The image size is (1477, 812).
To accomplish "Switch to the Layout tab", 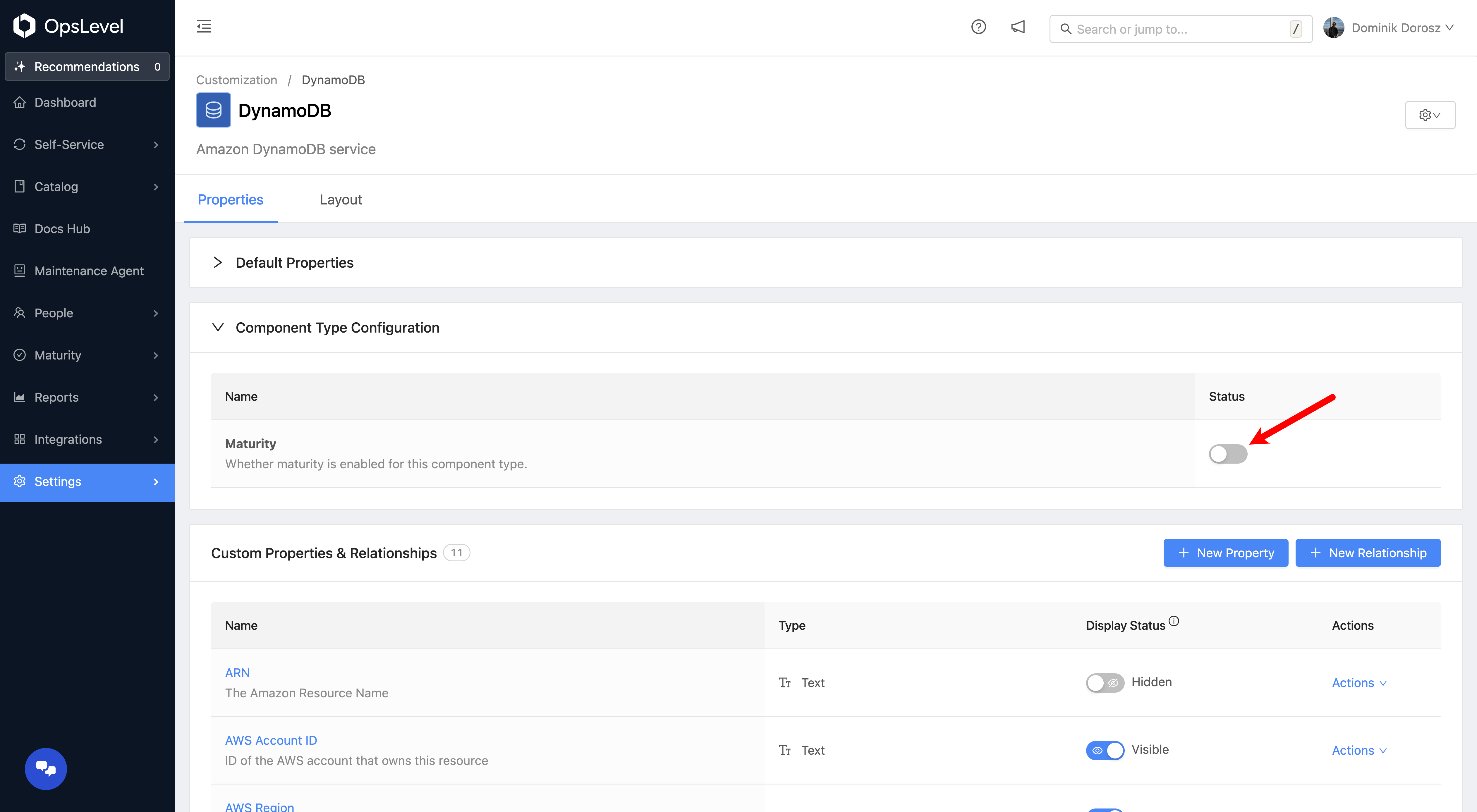I will click(341, 199).
